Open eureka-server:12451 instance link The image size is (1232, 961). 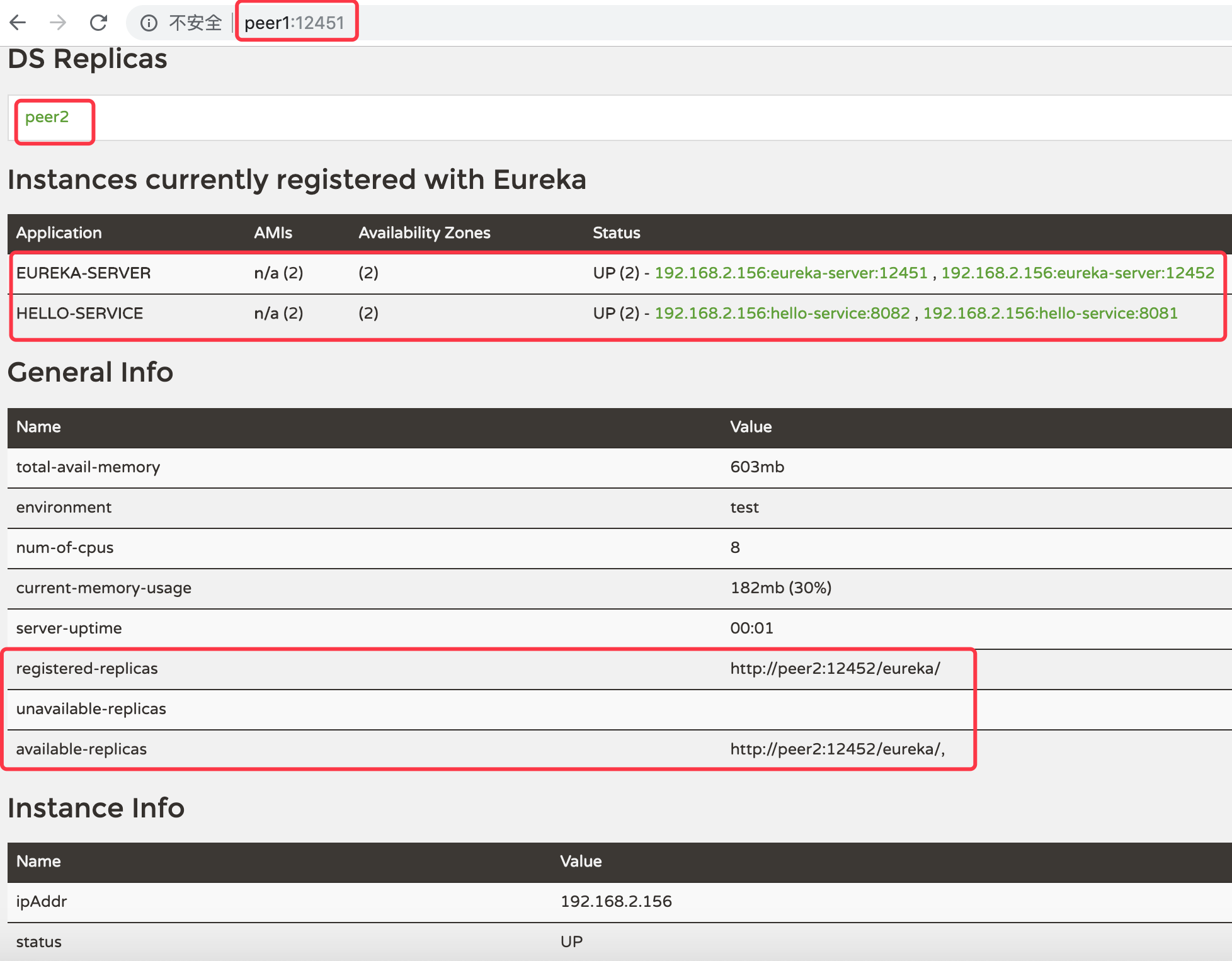click(790, 273)
